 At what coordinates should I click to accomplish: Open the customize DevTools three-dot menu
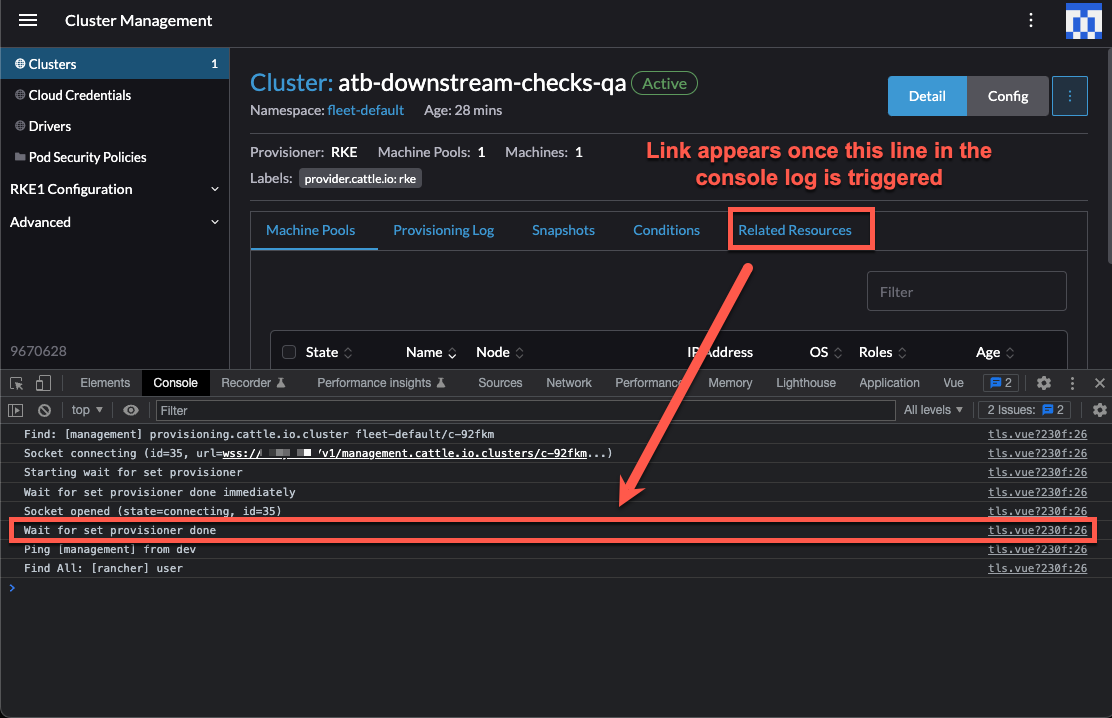1072,382
